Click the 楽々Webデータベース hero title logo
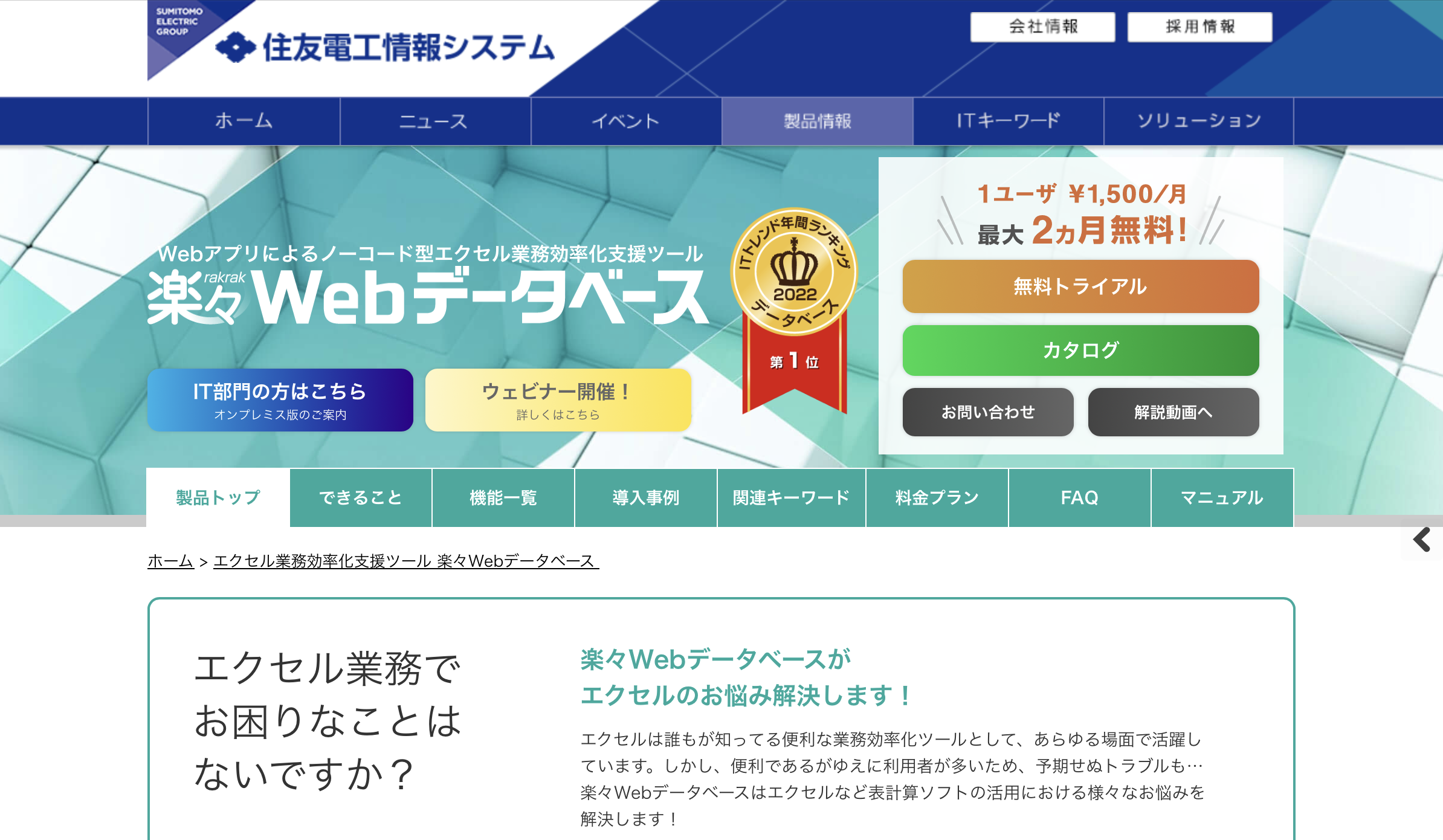The image size is (1443, 840). tap(428, 297)
